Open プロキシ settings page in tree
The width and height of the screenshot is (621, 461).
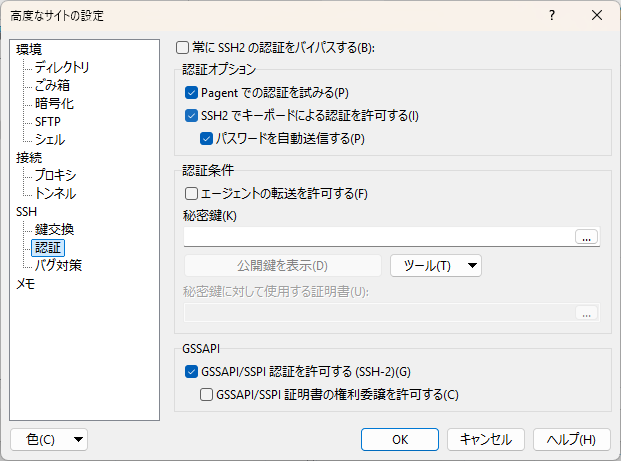click(x=55, y=175)
